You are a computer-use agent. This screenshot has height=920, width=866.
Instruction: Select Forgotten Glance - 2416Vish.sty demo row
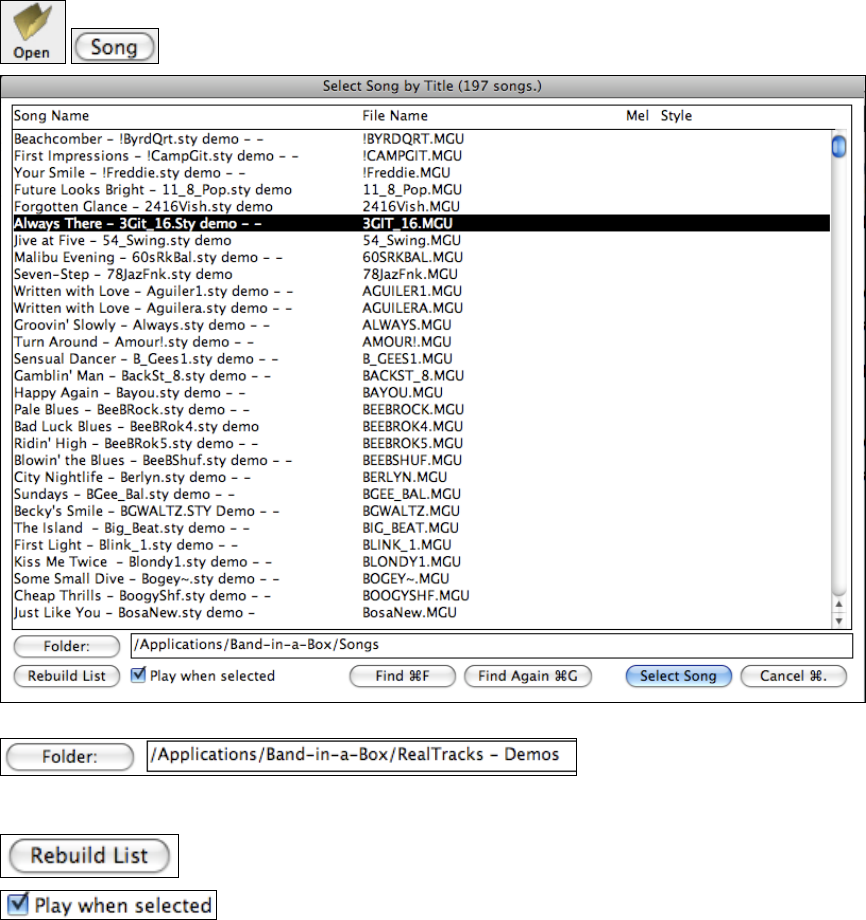[x=421, y=207]
